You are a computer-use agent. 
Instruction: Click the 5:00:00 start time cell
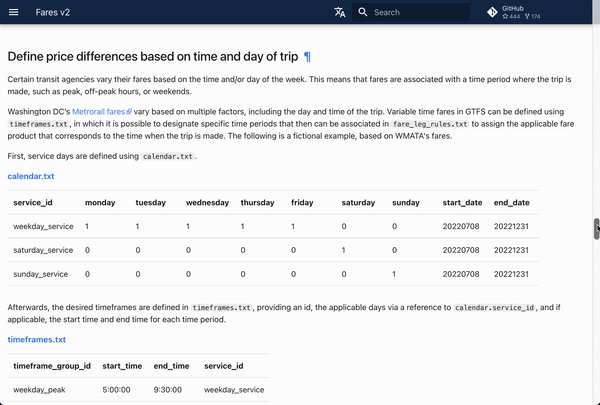(x=116, y=390)
